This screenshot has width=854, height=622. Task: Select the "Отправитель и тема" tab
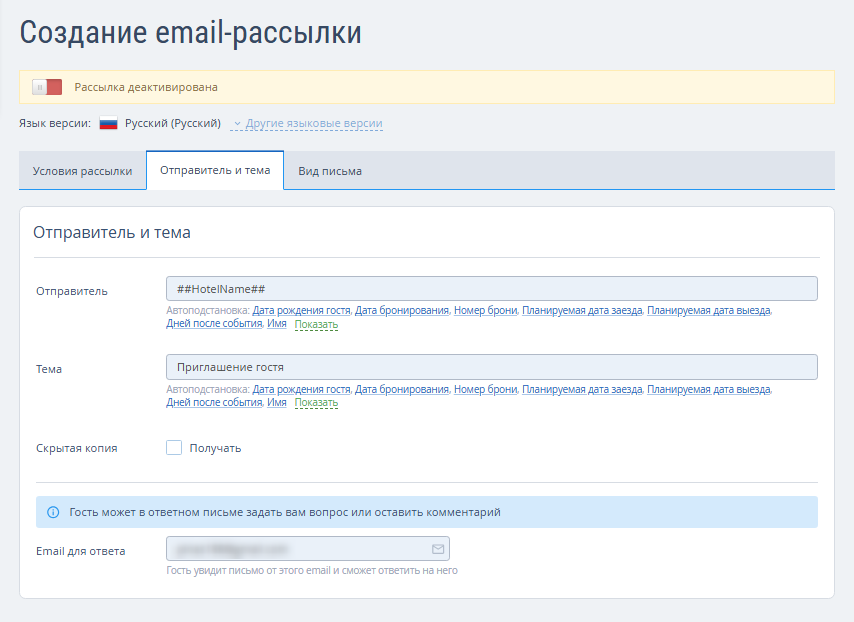[x=215, y=170]
